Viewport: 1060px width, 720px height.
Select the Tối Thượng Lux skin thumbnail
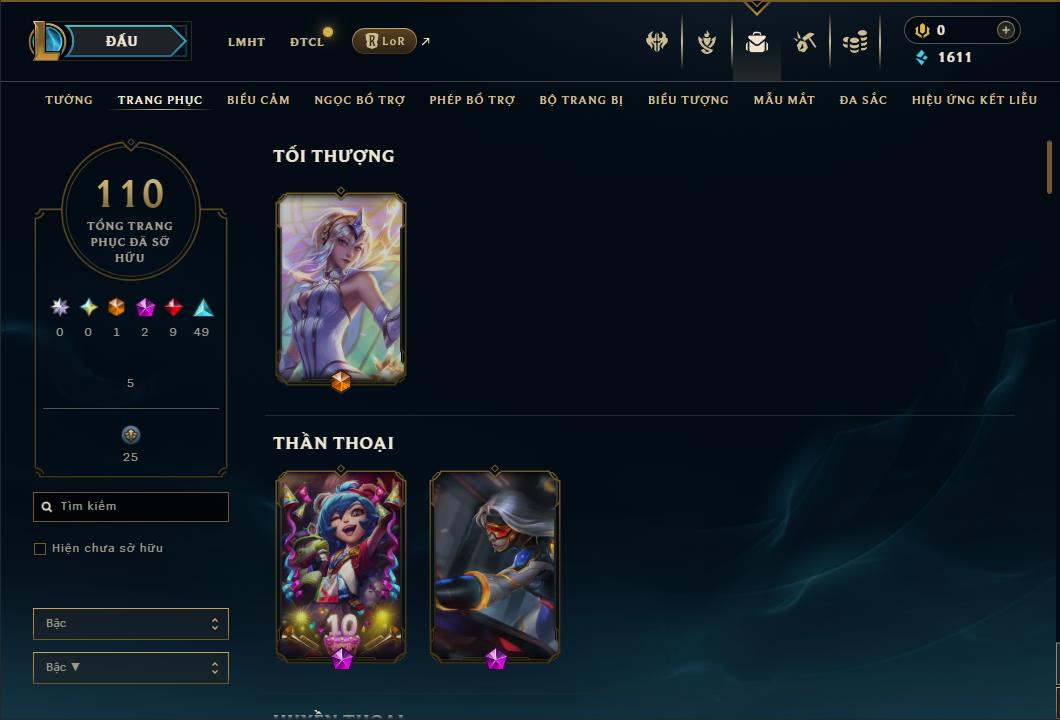pyautogui.click(x=341, y=289)
